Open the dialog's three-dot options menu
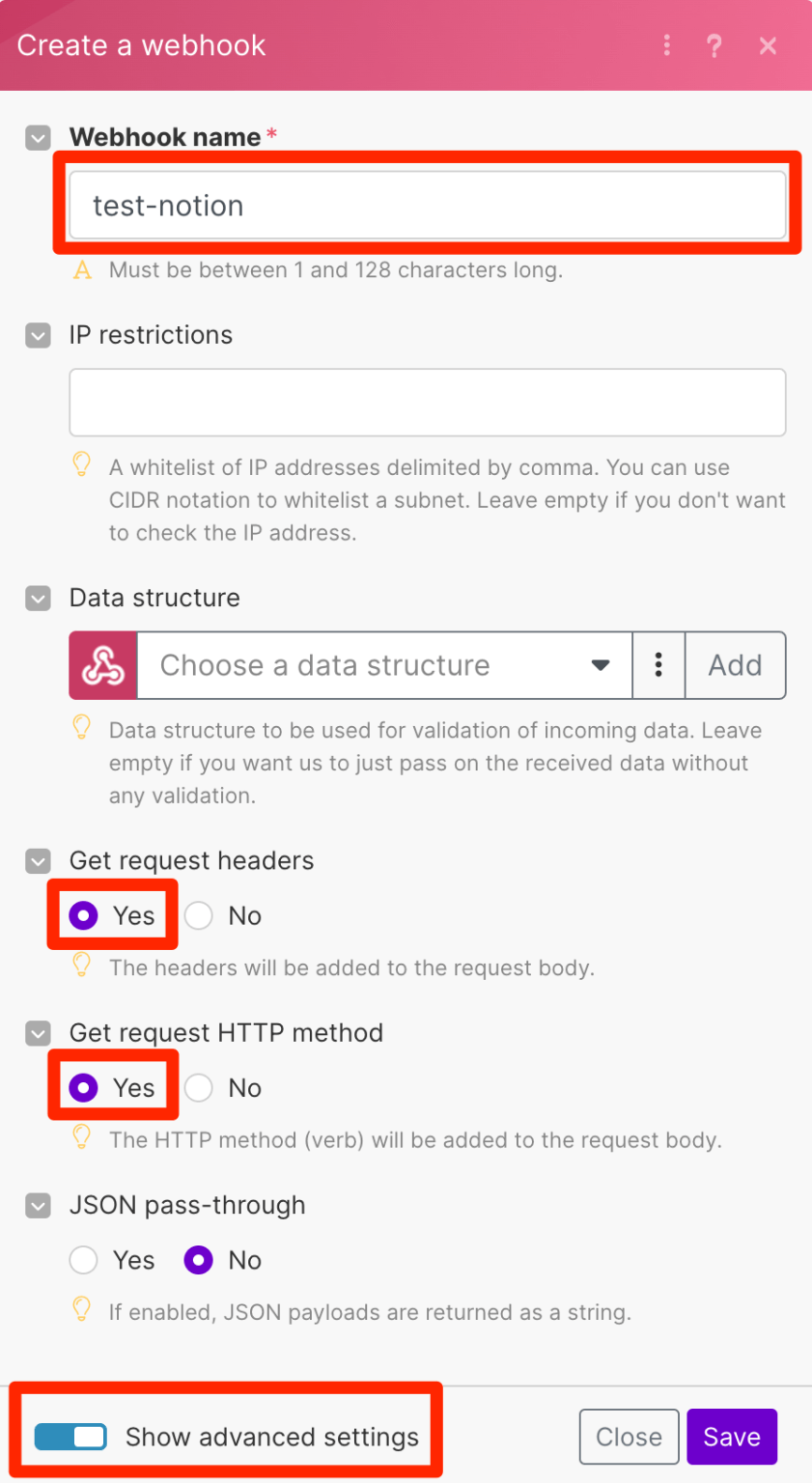 pyautogui.click(x=666, y=44)
